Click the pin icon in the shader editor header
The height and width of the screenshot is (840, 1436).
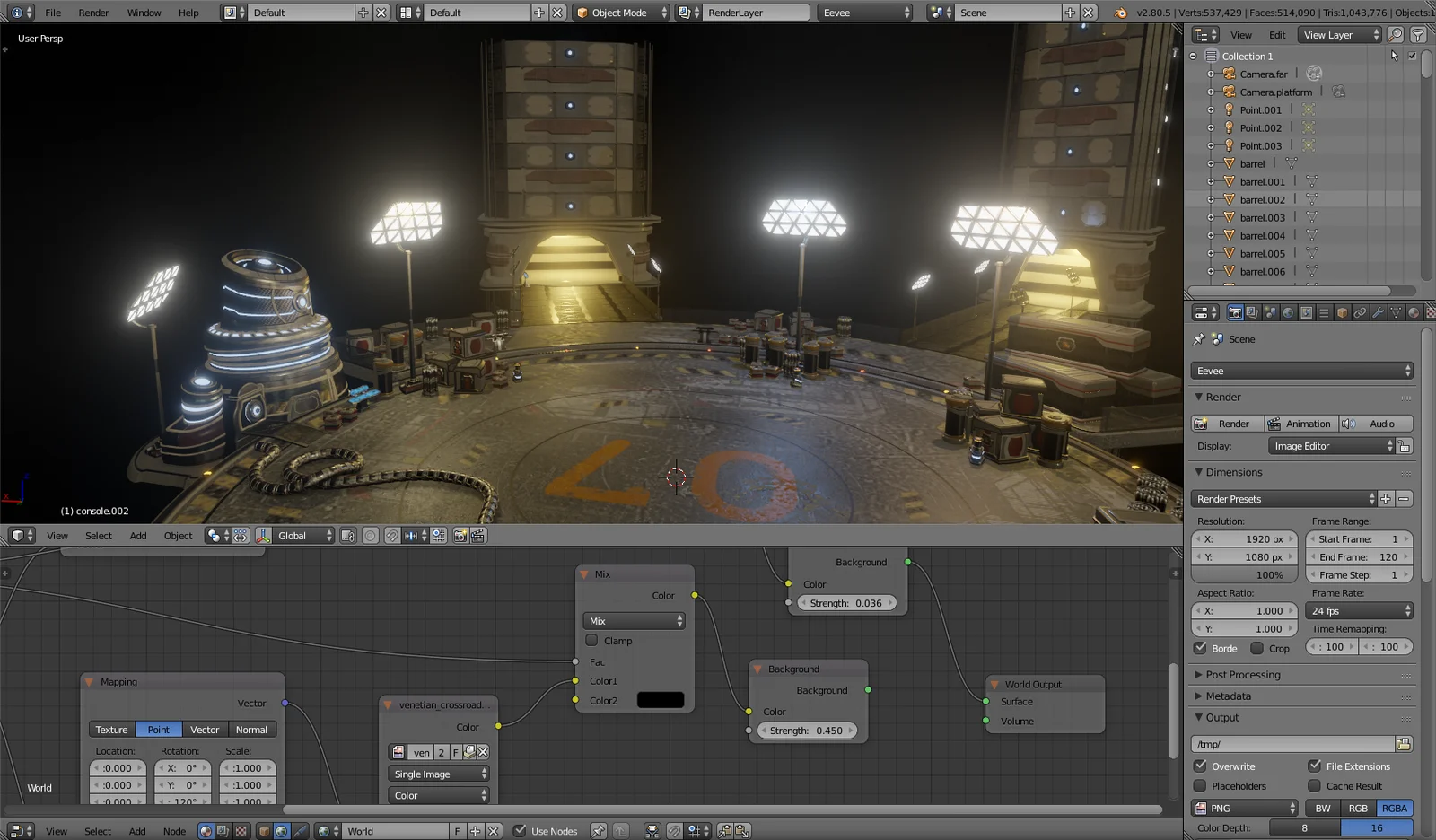pos(598,830)
